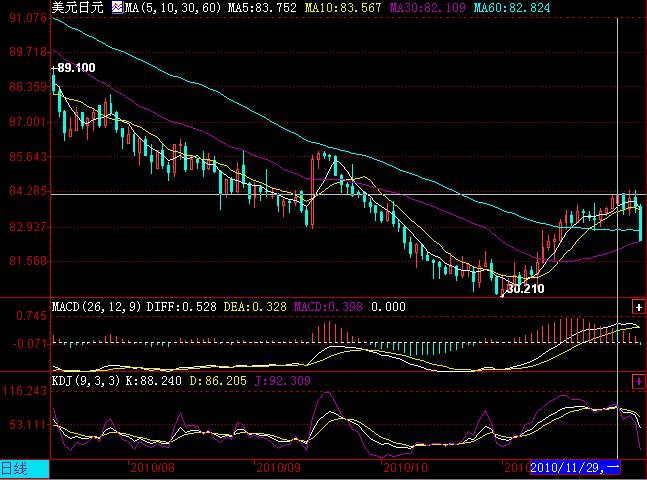Click the 80.210 low price annotation

(x=525, y=289)
